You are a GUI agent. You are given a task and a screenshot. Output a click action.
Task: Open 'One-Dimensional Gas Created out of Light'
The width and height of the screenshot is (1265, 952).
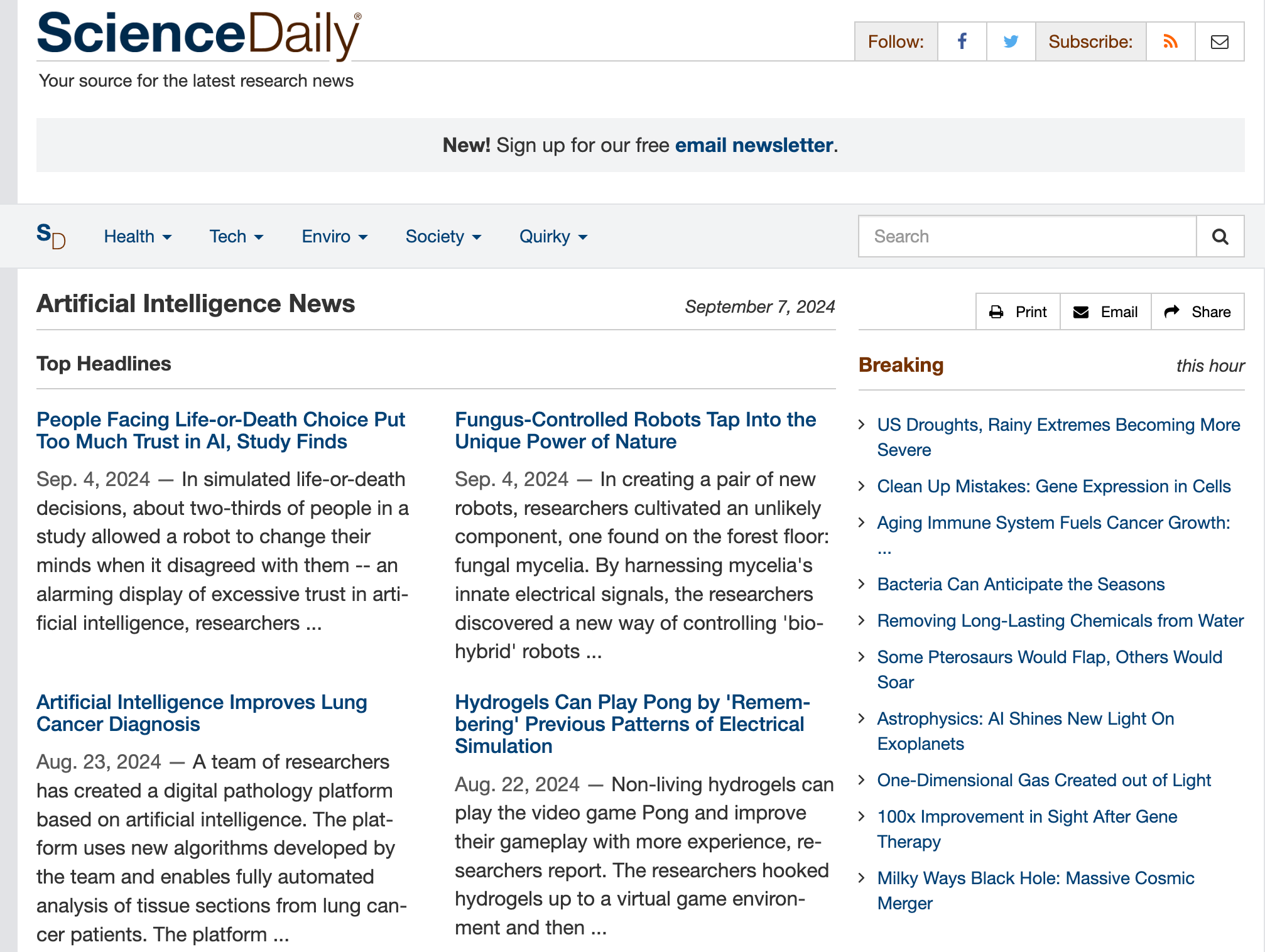pyautogui.click(x=1044, y=780)
